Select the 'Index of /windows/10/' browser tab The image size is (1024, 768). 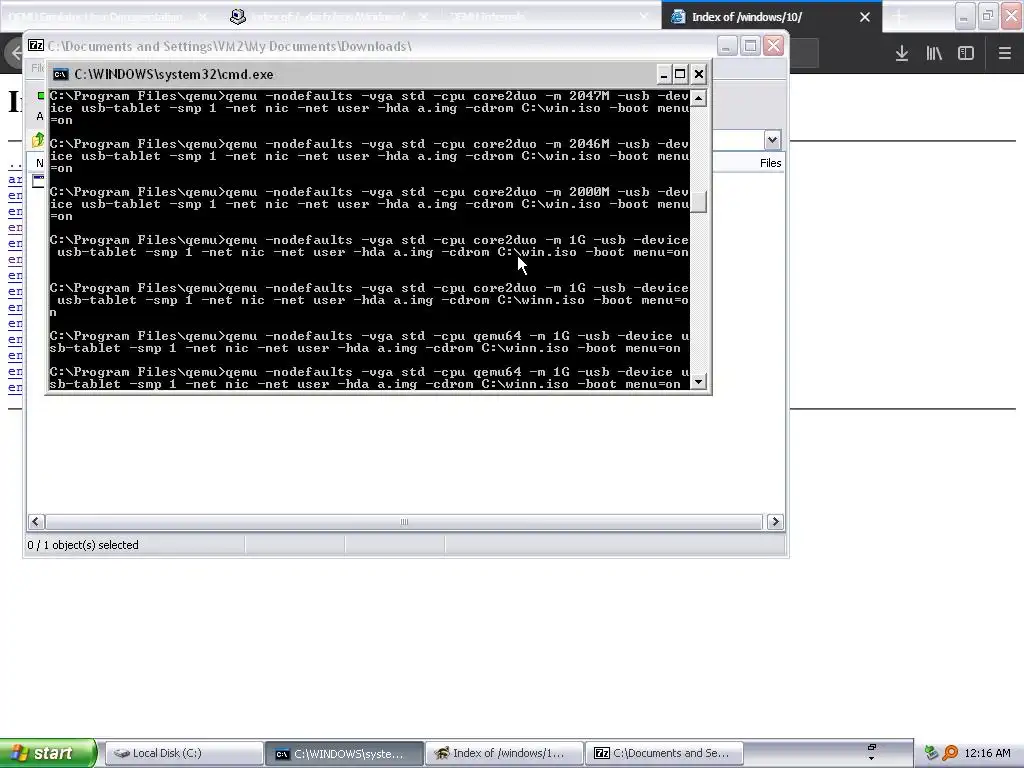(x=772, y=17)
